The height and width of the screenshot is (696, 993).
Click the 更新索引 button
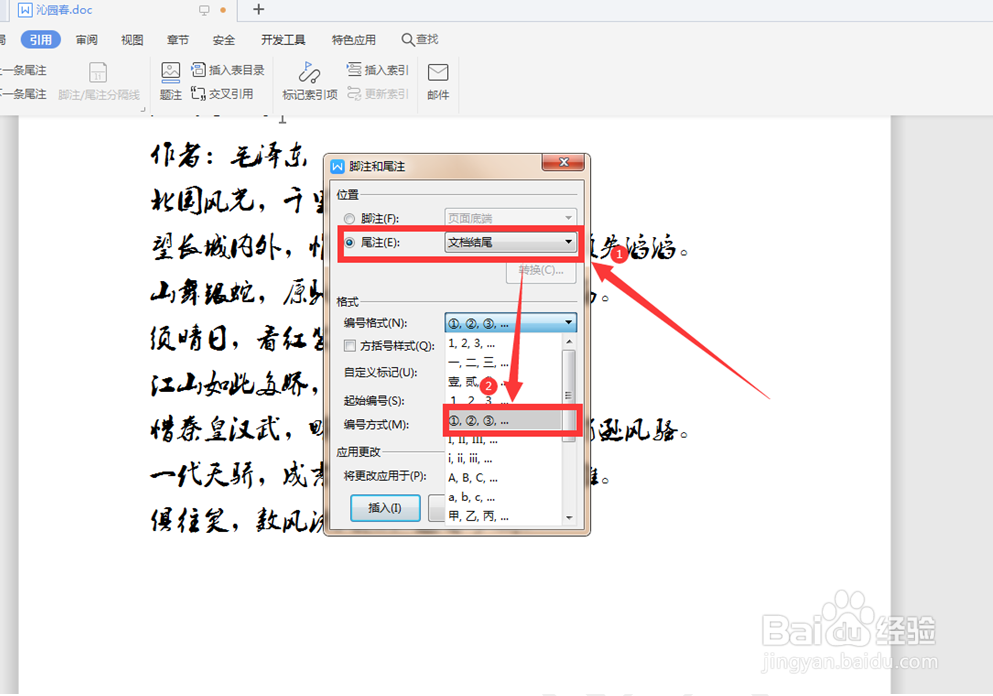(378, 94)
